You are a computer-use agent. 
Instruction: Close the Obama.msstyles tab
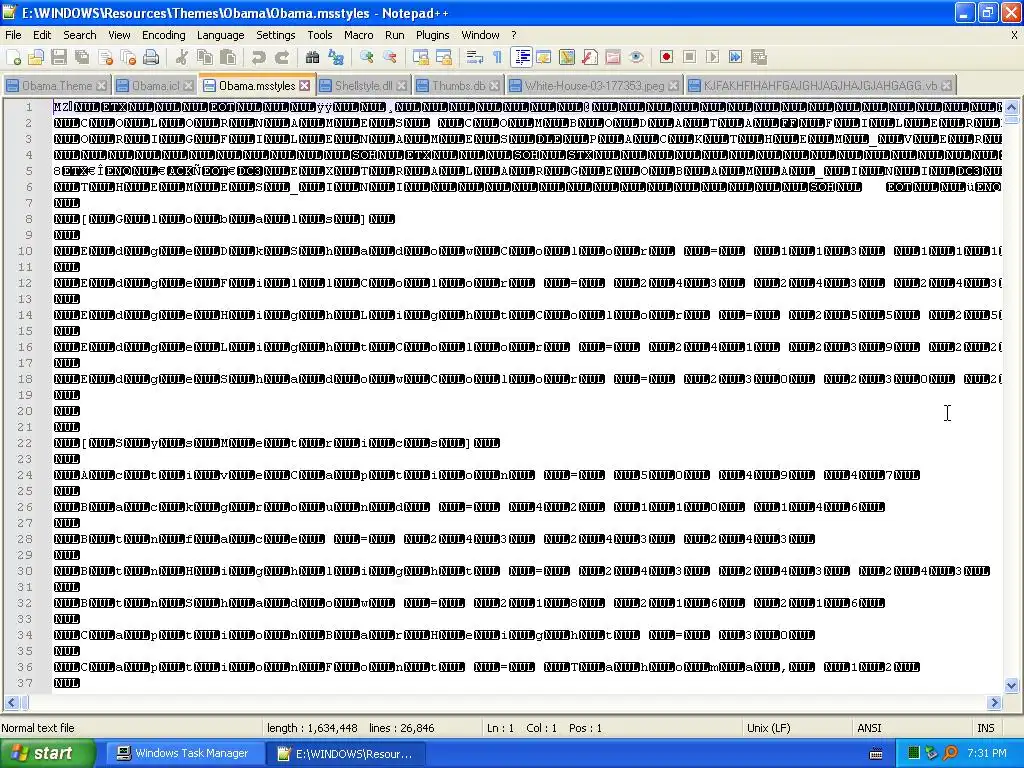(x=304, y=86)
